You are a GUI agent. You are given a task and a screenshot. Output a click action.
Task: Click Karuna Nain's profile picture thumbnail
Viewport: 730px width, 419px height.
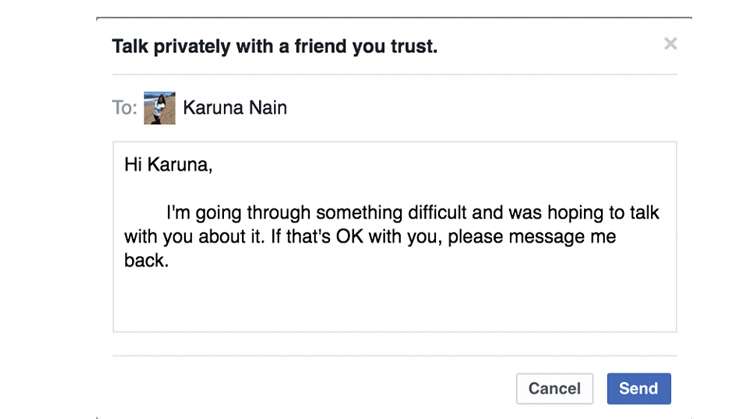(x=160, y=108)
